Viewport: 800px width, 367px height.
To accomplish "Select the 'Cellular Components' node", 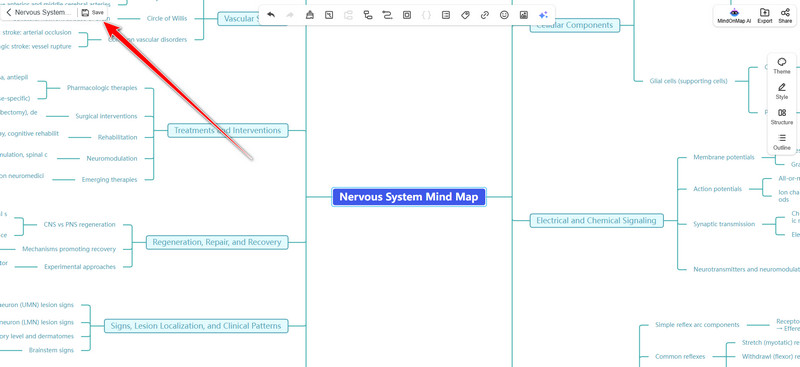I will [574, 25].
